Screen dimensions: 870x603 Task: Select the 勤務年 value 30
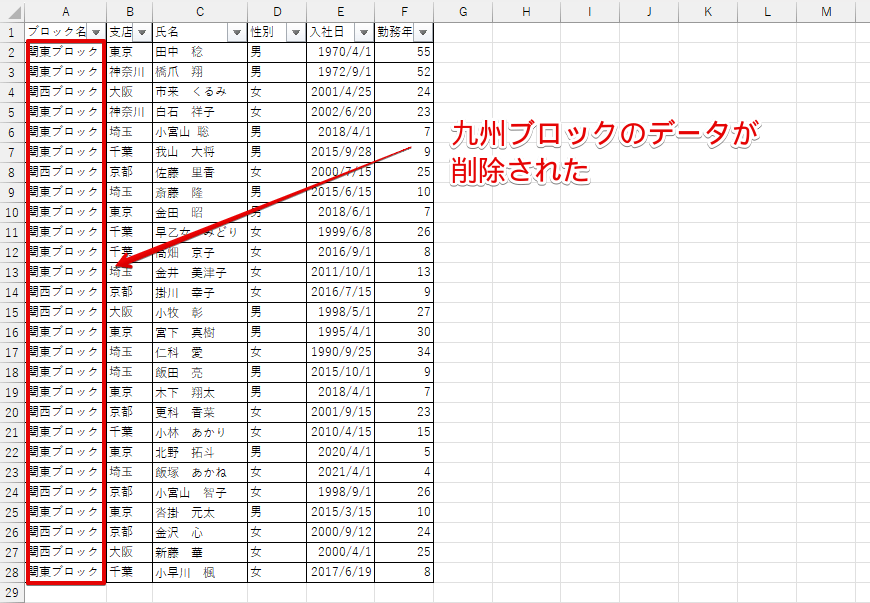(x=404, y=332)
